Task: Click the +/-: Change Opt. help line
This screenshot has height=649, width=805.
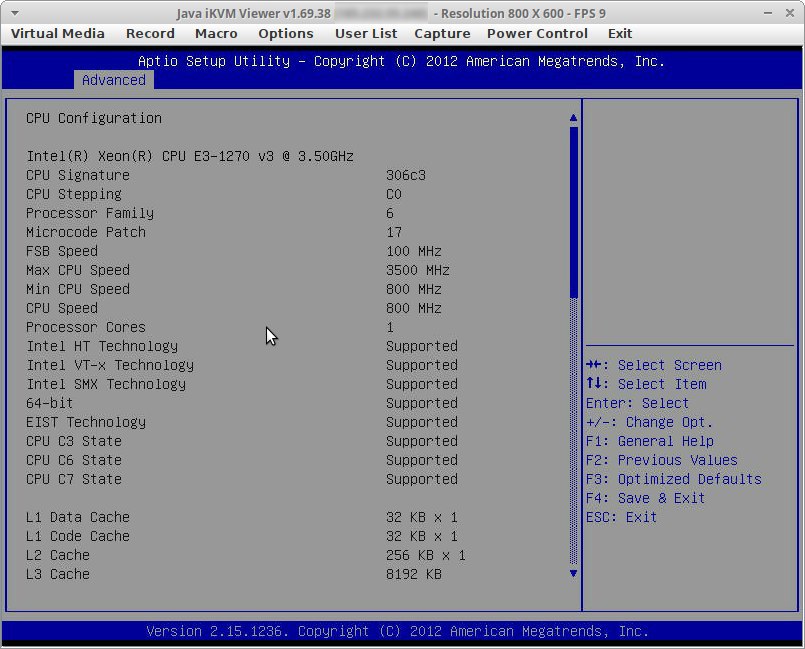Action: pos(649,422)
